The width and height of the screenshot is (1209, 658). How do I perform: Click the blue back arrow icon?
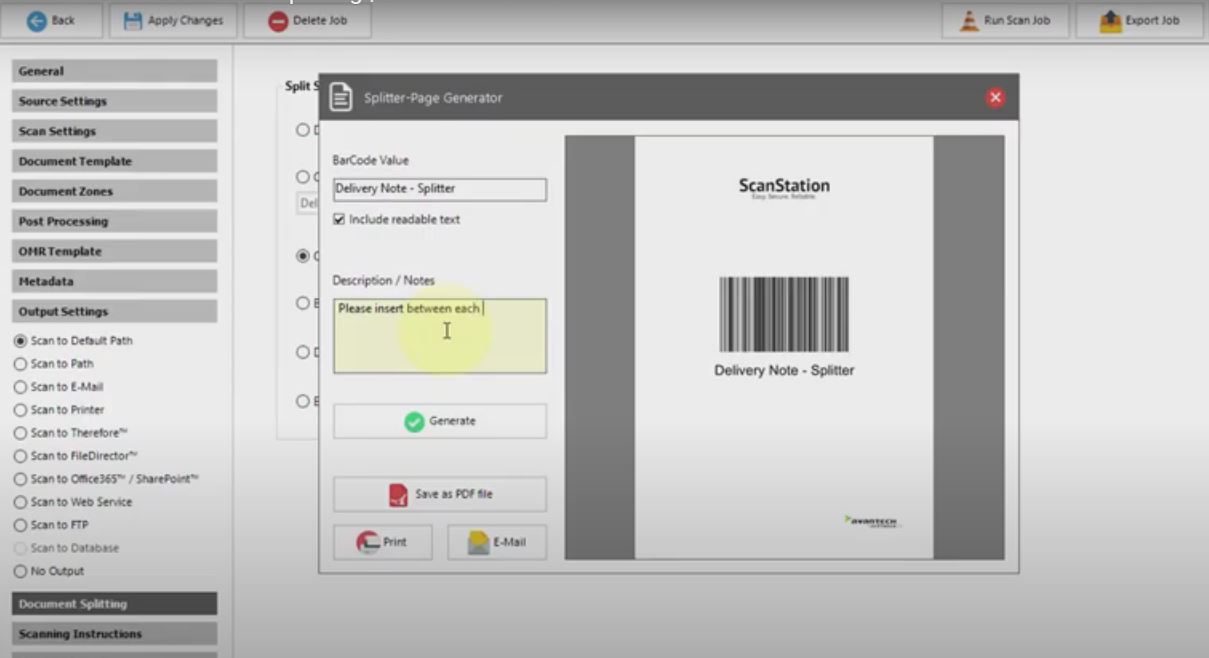36,21
